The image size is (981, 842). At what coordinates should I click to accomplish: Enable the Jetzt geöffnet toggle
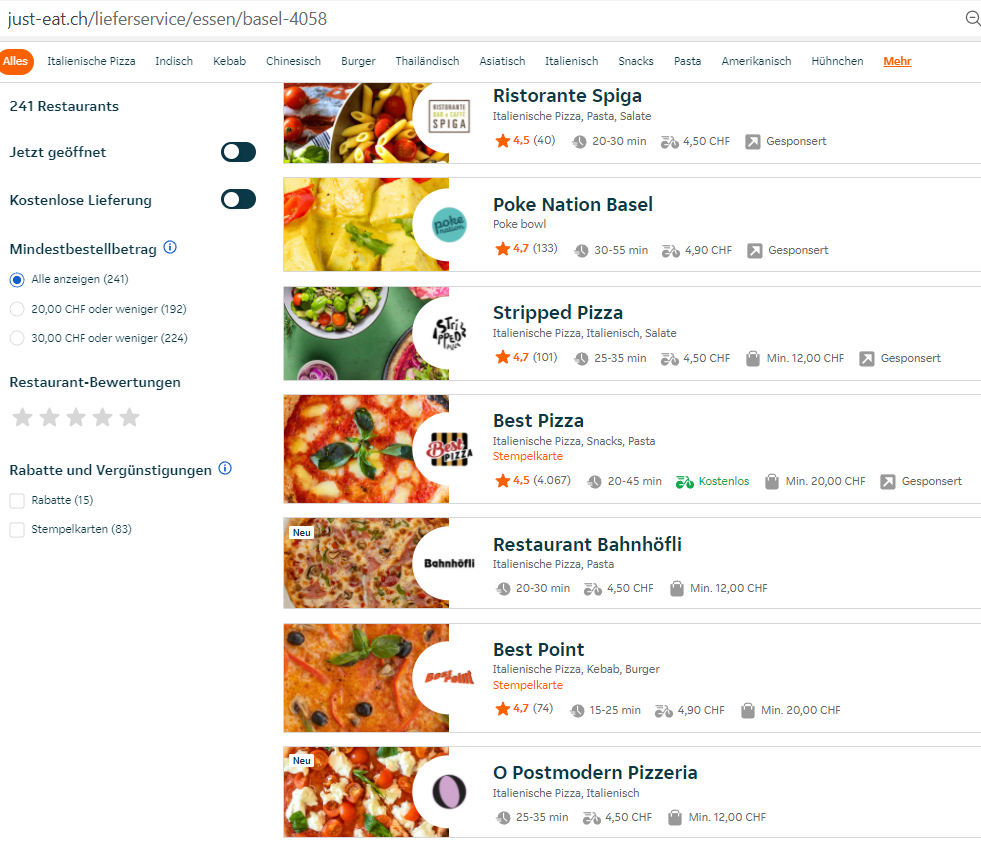point(238,152)
